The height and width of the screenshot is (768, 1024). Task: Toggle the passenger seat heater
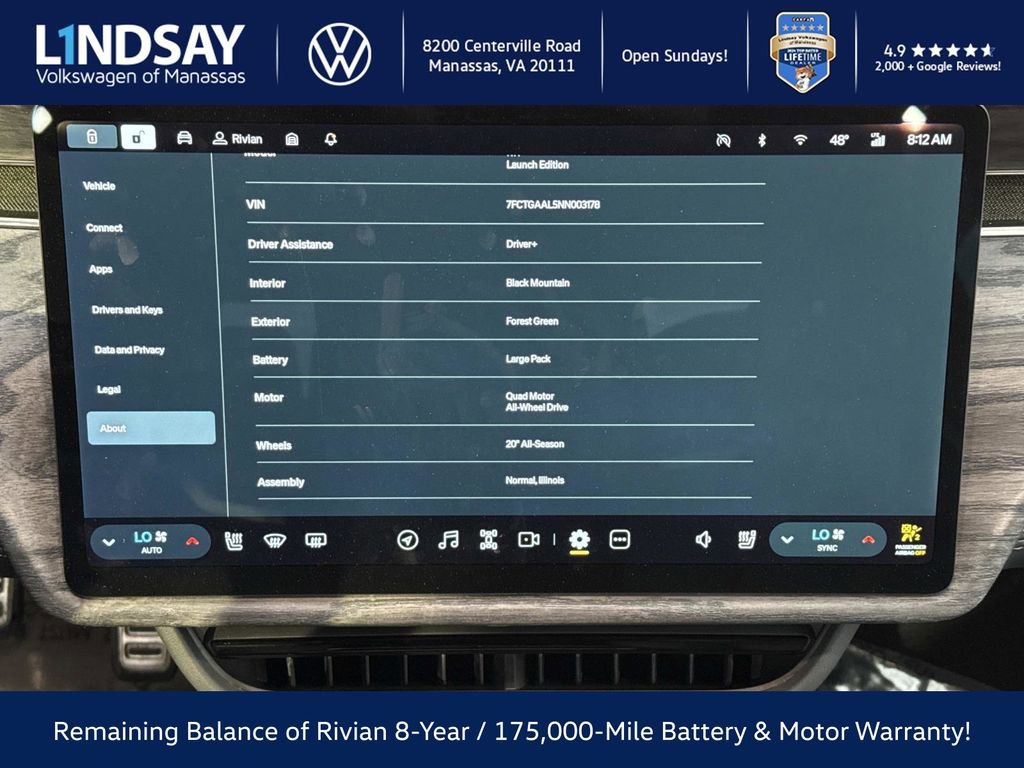(x=744, y=539)
